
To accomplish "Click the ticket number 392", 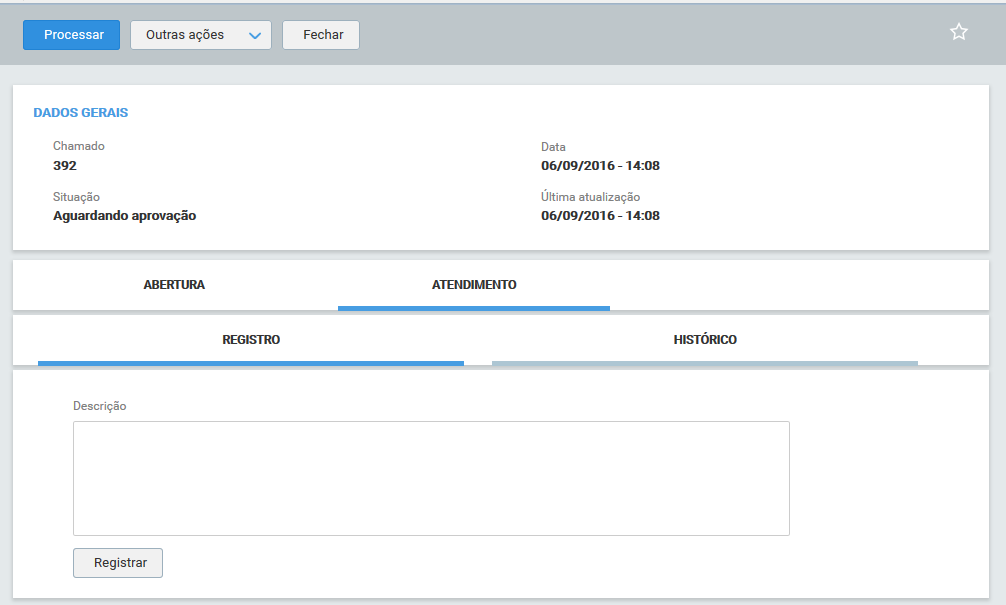I will (x=65, y=166).
